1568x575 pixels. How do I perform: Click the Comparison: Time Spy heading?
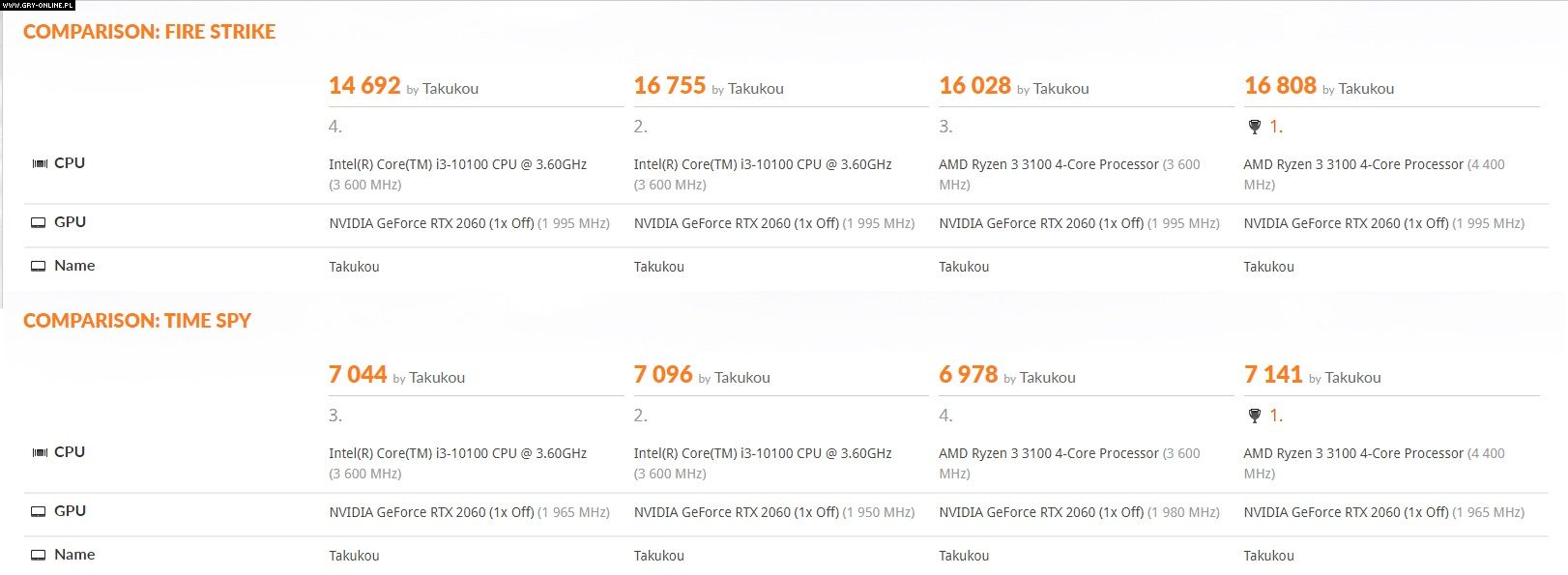(137, 321)
